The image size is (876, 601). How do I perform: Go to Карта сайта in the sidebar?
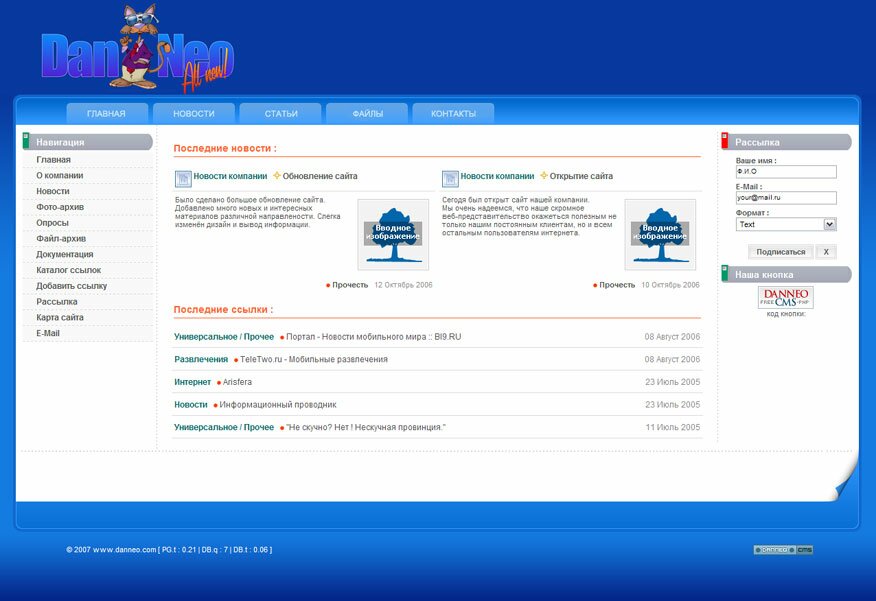click(x=60, y=317)
